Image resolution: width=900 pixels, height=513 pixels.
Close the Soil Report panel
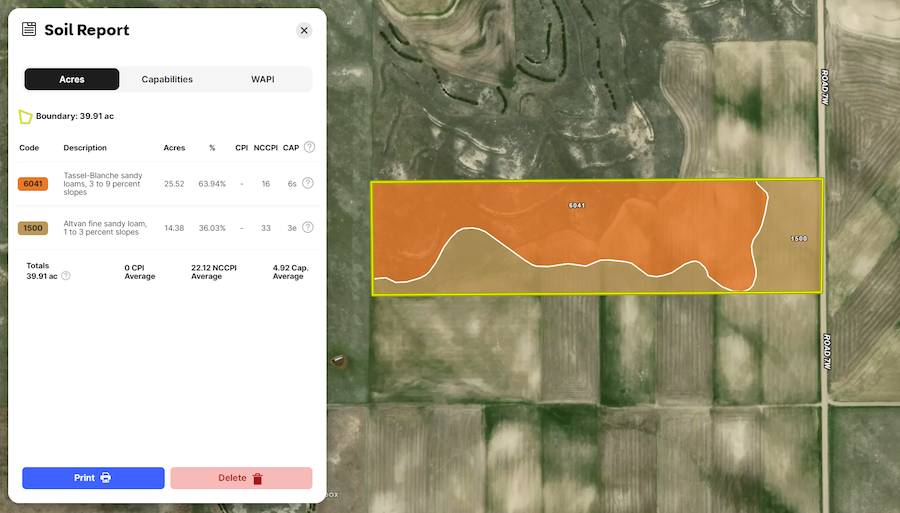tap(304, 30)
